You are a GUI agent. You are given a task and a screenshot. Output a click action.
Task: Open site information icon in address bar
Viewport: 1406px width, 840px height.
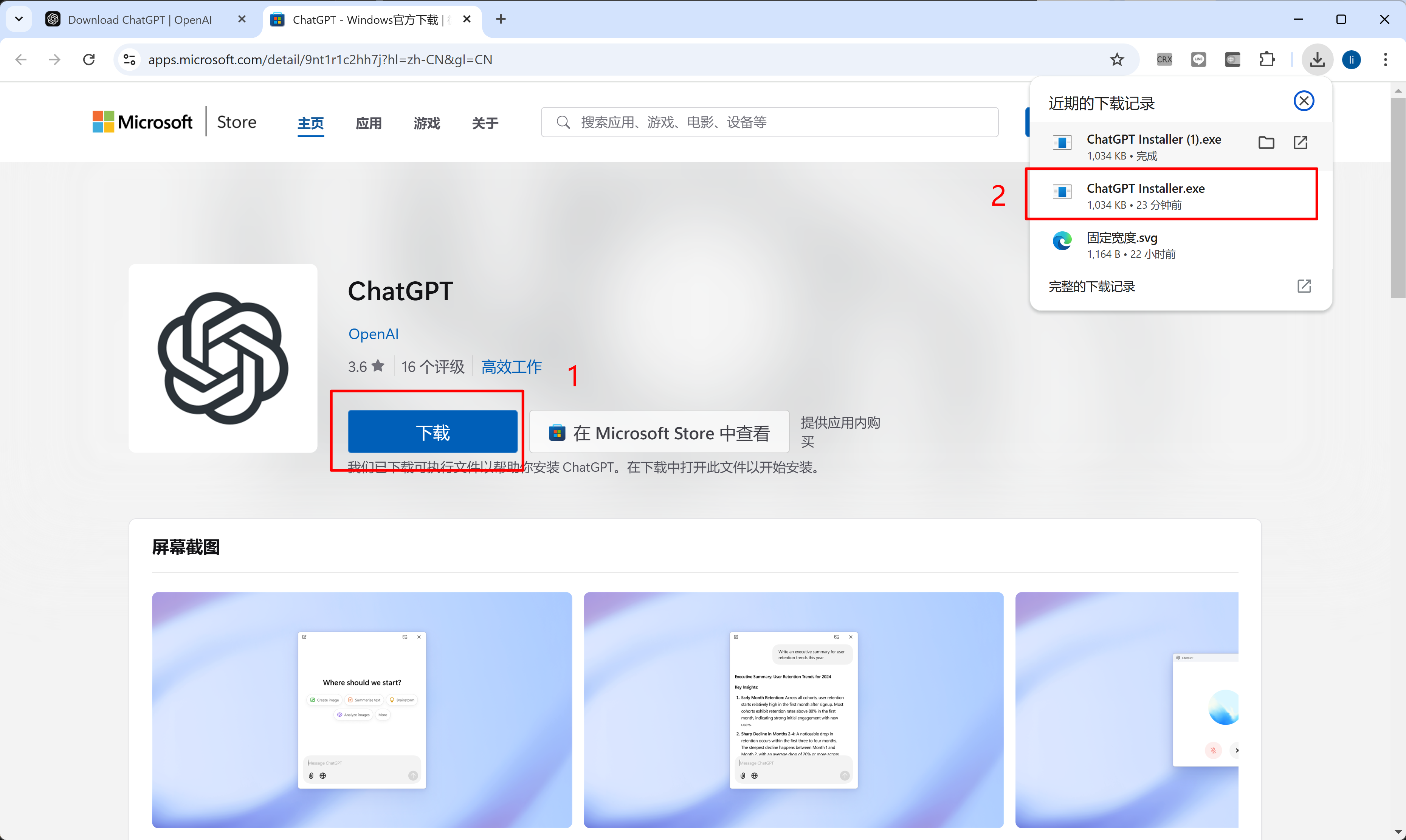[x=130, y=59]
